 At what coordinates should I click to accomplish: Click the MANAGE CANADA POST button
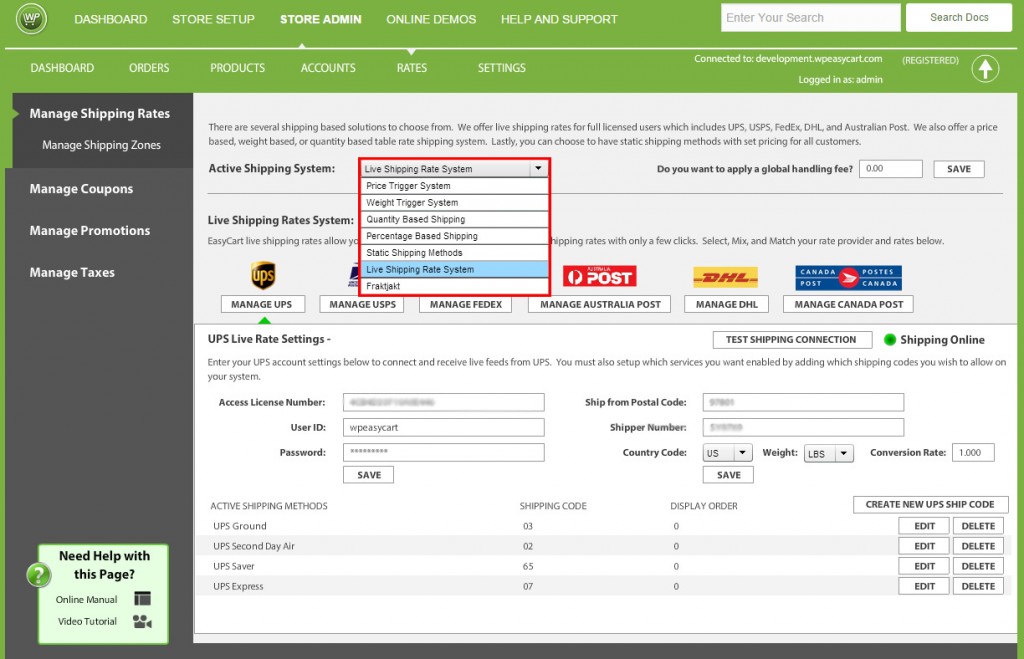coord(848,304)
